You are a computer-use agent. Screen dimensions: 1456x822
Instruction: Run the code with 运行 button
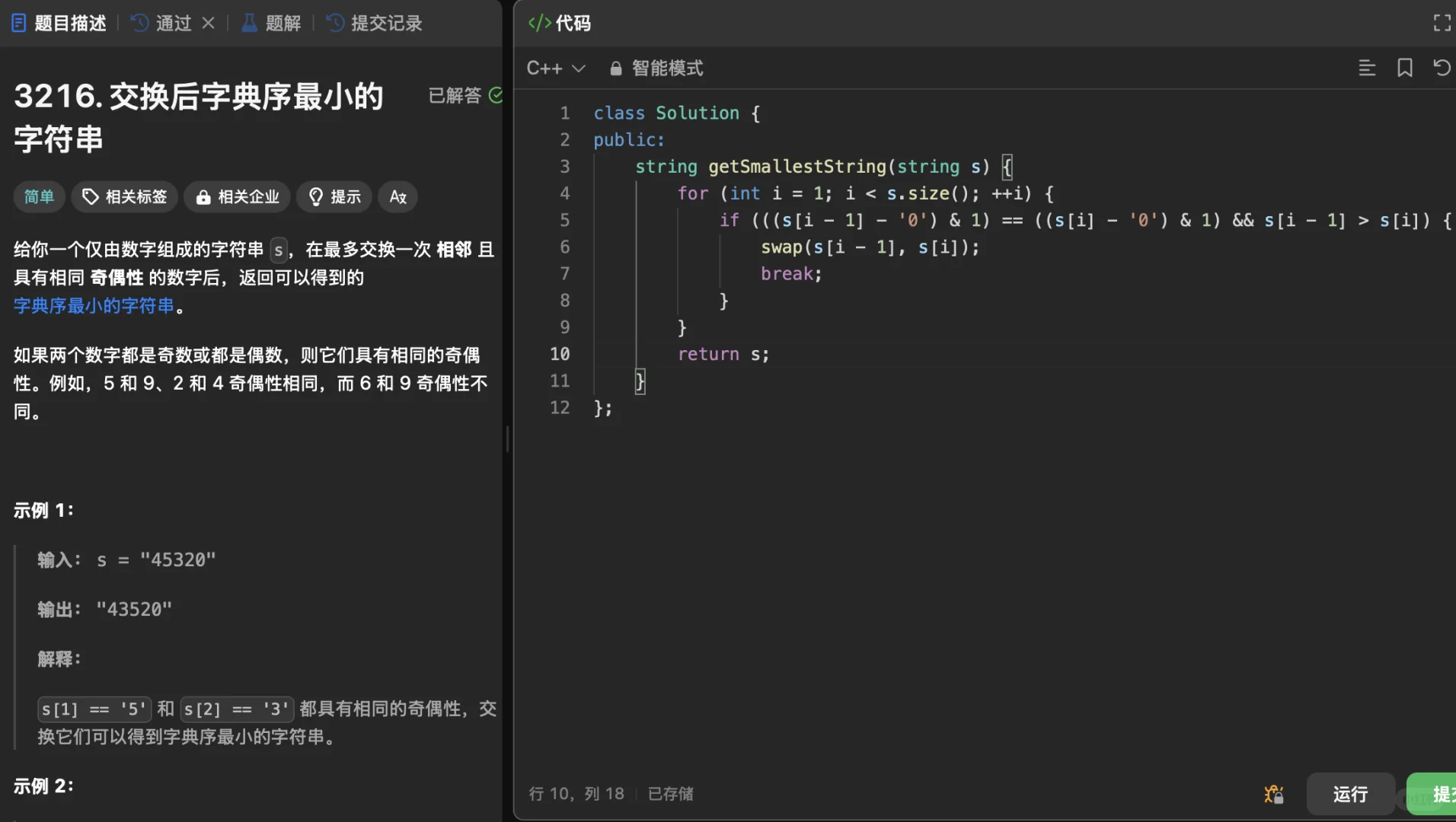coord(1350,794)
